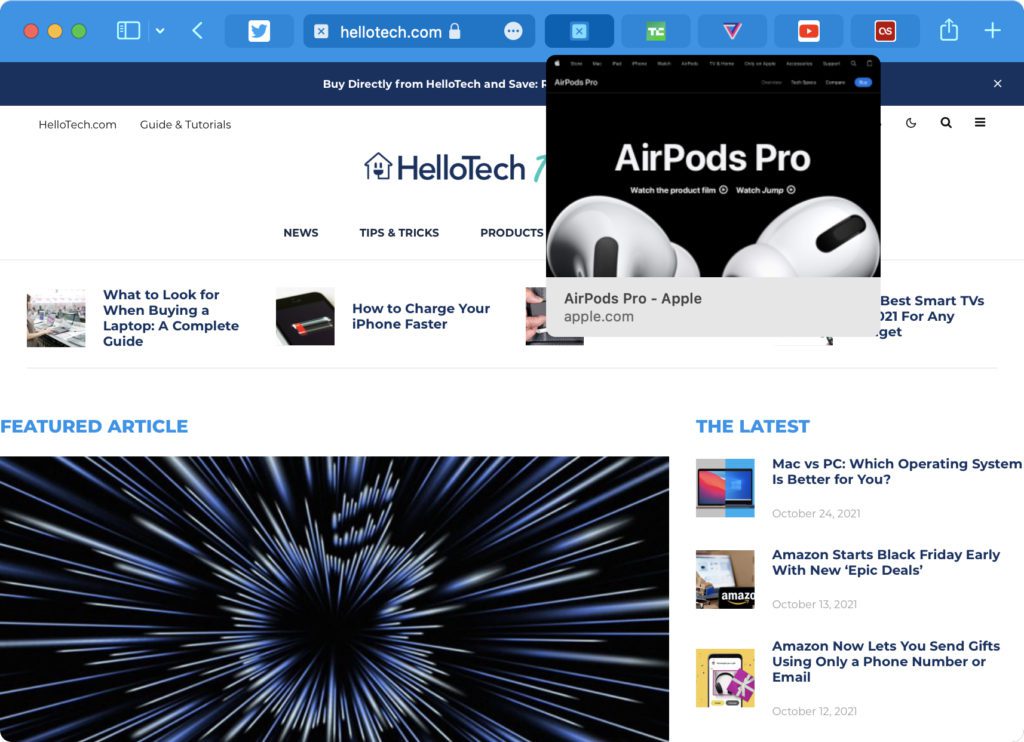Open the NEWS menu item
This screenshot has width=1024, height=742.
(300, 233)
